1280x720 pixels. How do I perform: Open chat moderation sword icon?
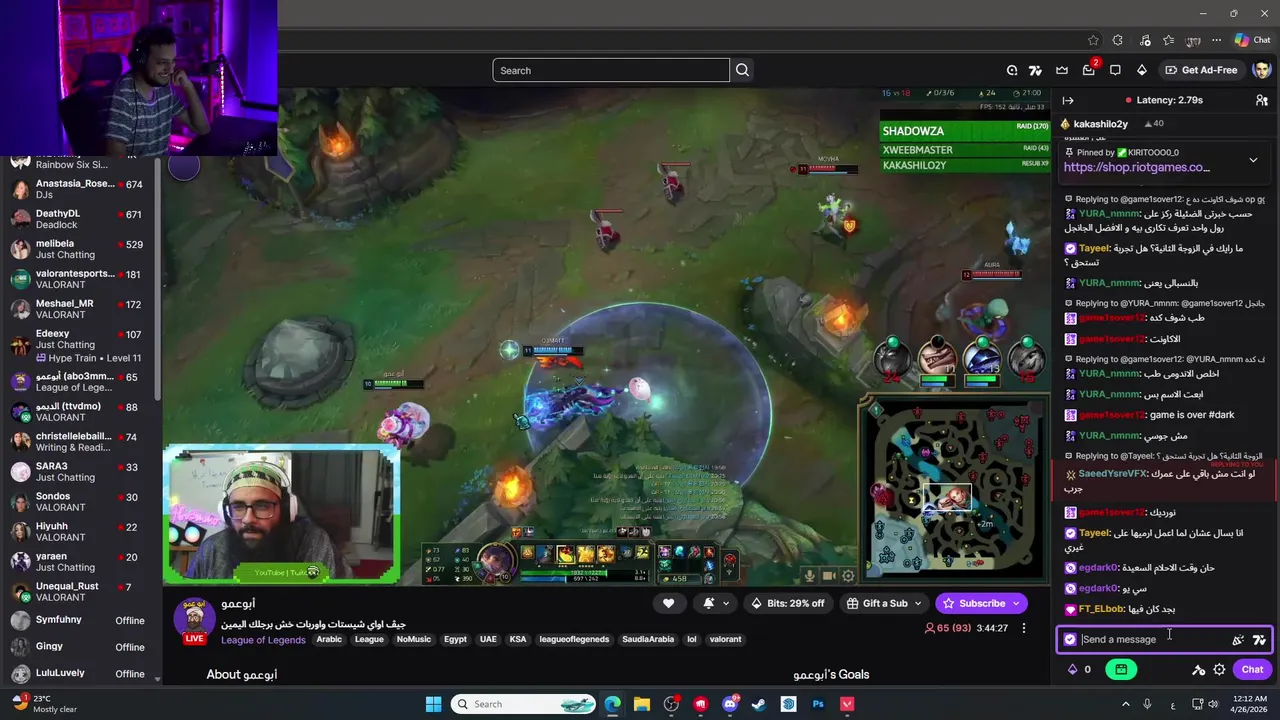tap(1198, 670)
